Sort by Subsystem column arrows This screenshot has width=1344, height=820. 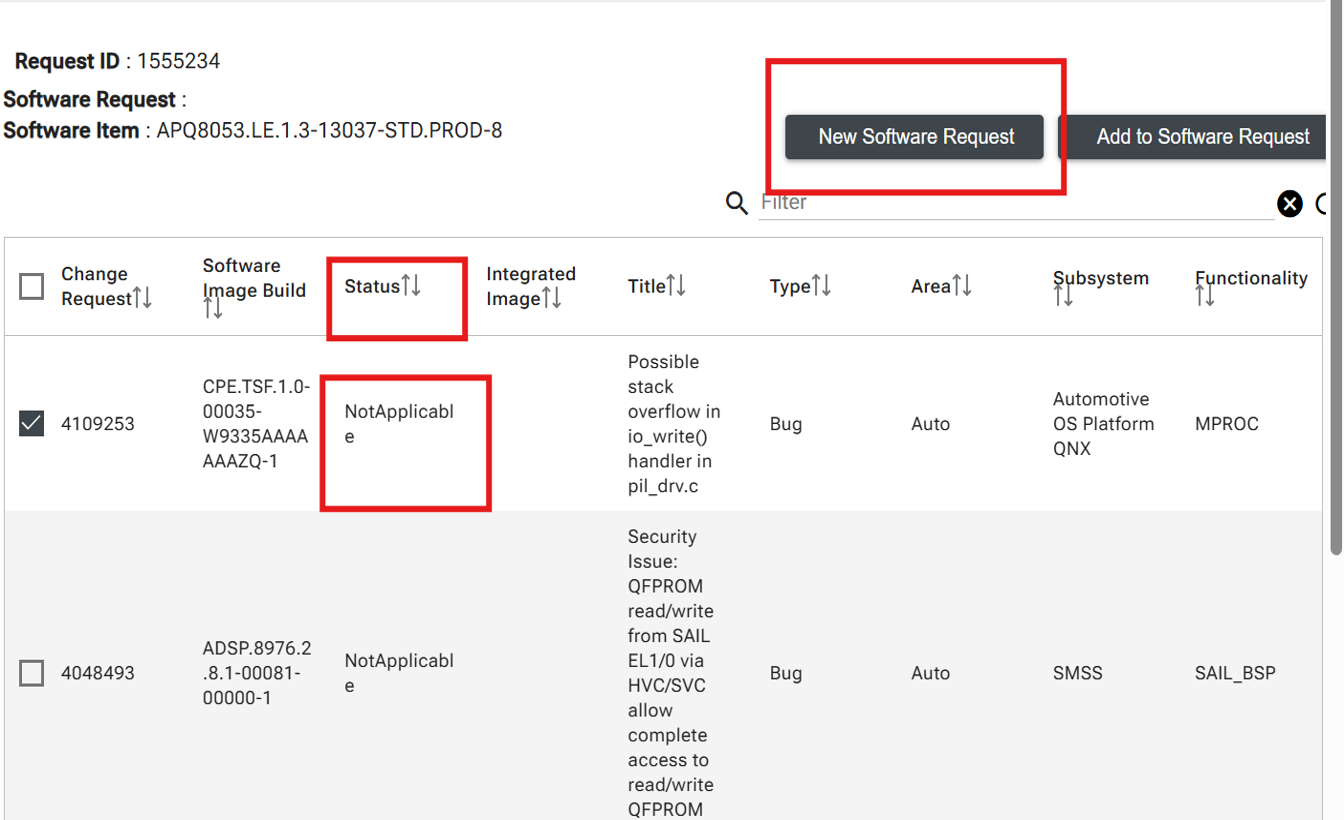click(1063, 296)
